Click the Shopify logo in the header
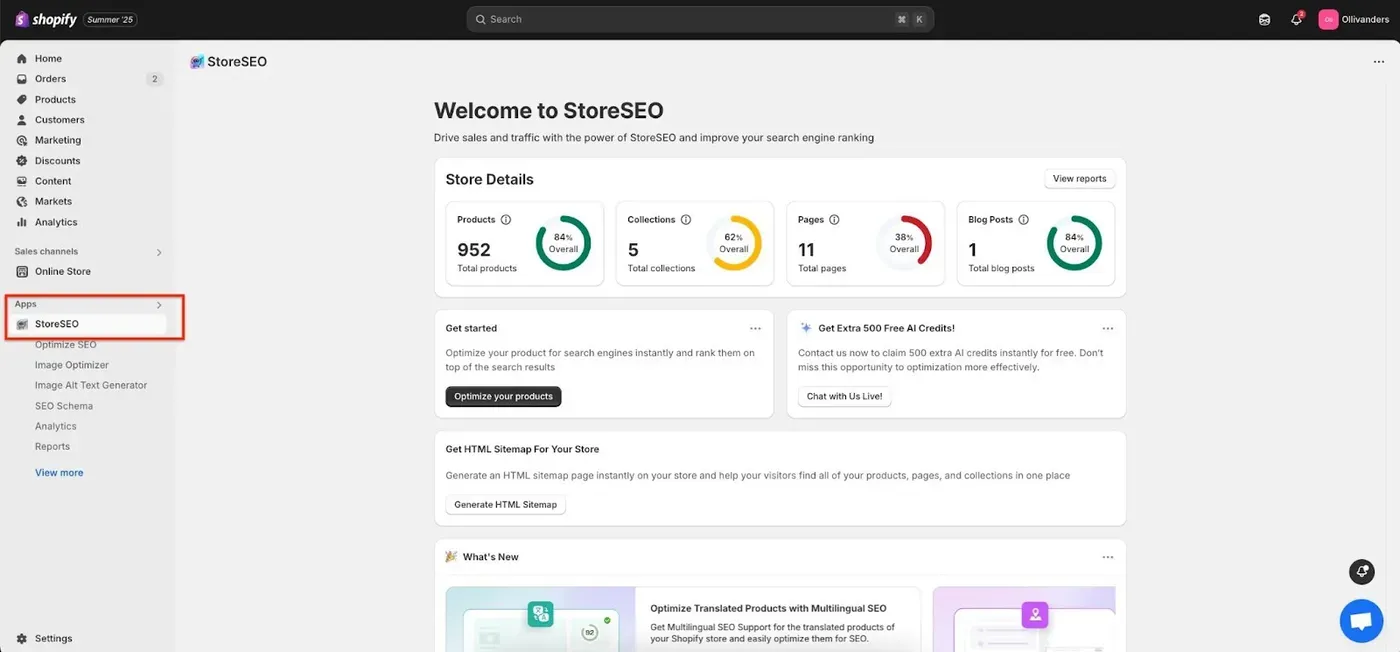The image size is (1400, 652). point(46,19)
